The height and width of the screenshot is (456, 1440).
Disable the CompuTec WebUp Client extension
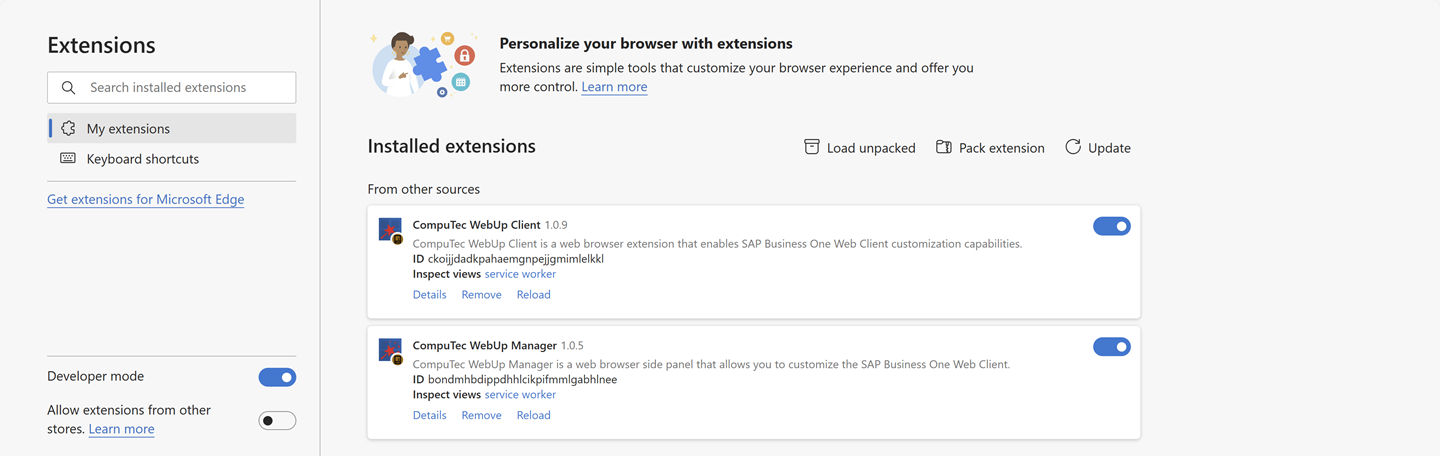(x=1112, y=226)
